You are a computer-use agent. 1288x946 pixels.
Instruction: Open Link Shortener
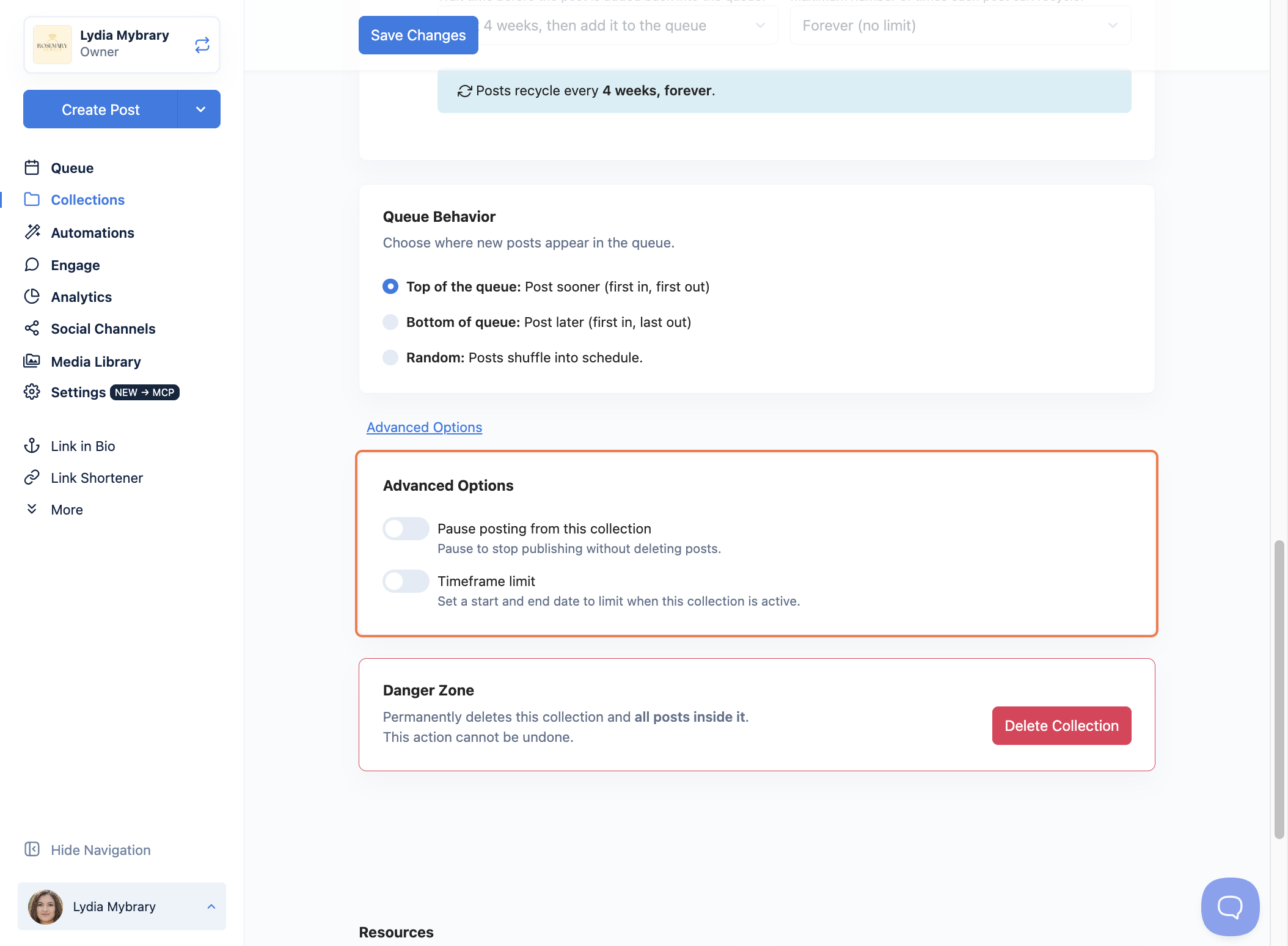point(97,478)
